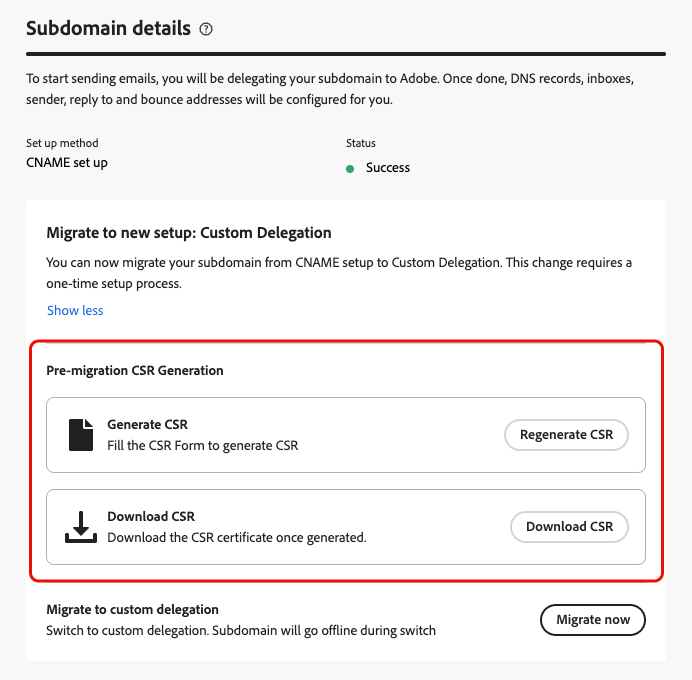This screenshot has height=680, width=692.
Task: Click the green Success status dot
Action: 350,168
